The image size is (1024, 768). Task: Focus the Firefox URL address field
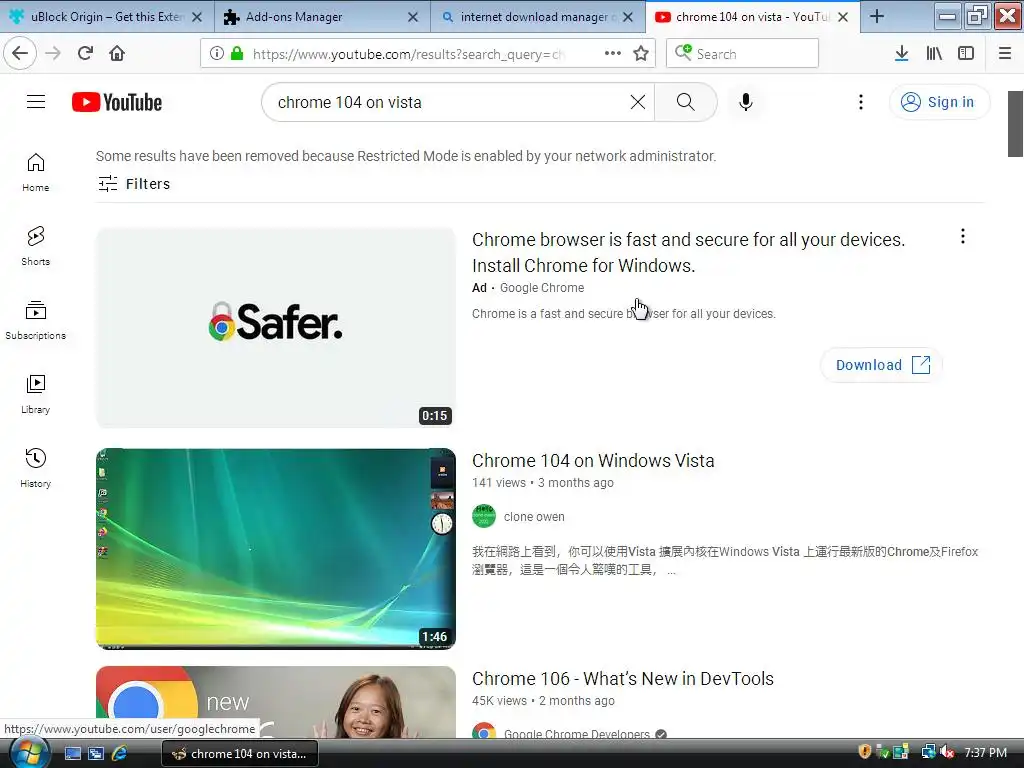point(408,54)
